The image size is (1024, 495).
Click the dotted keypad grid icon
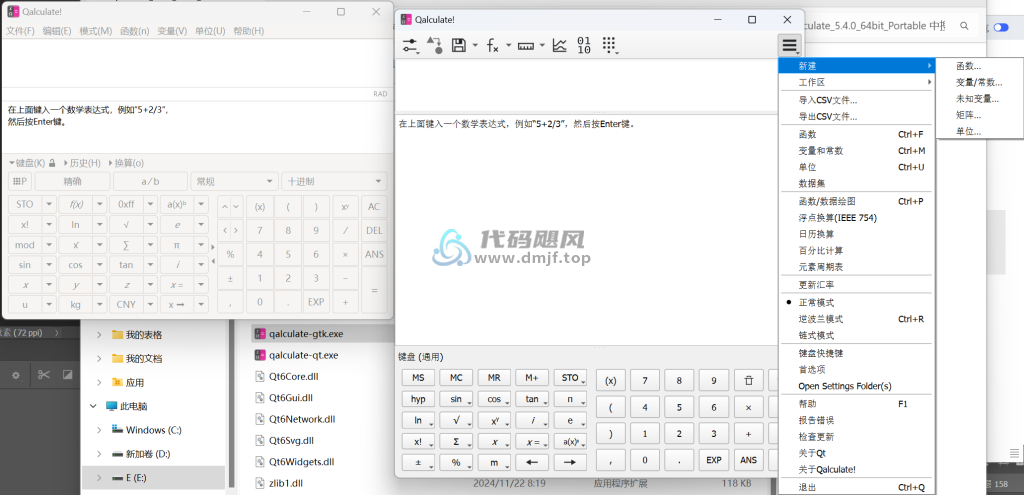(609, 45)
